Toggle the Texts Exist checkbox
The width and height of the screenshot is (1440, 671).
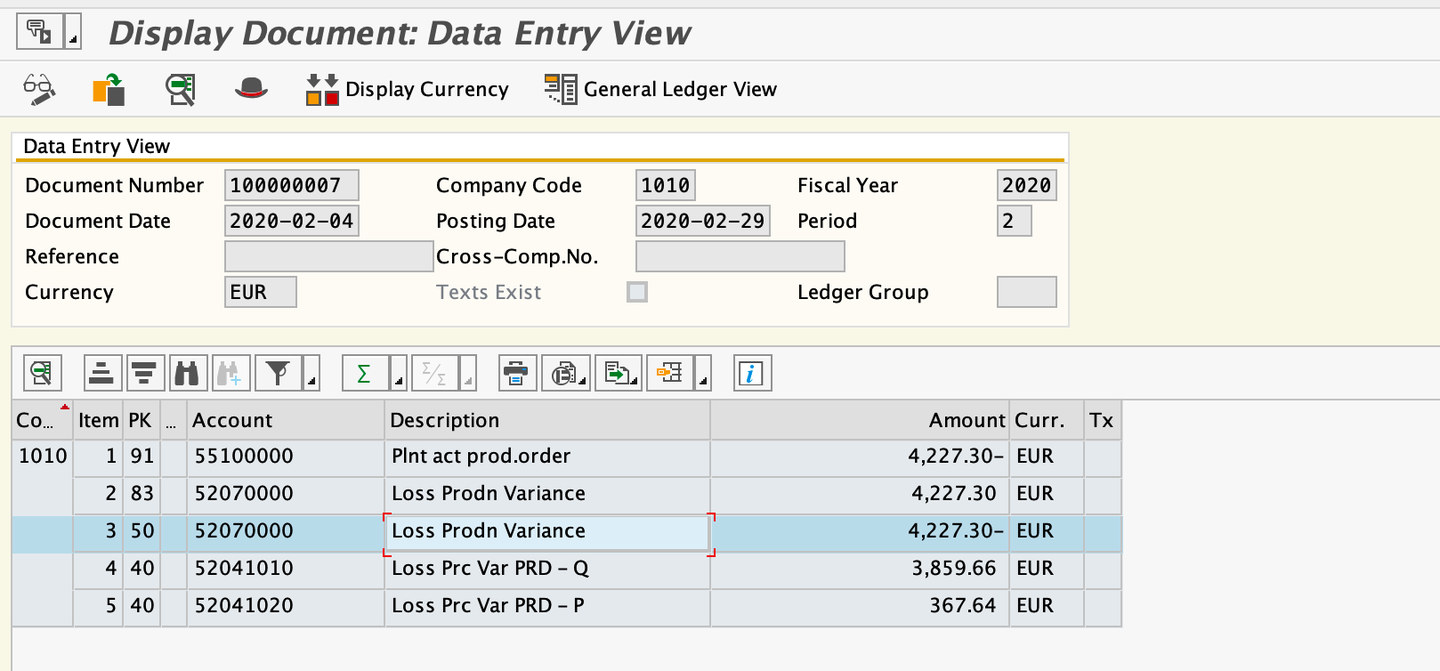[x=636, y=292]
